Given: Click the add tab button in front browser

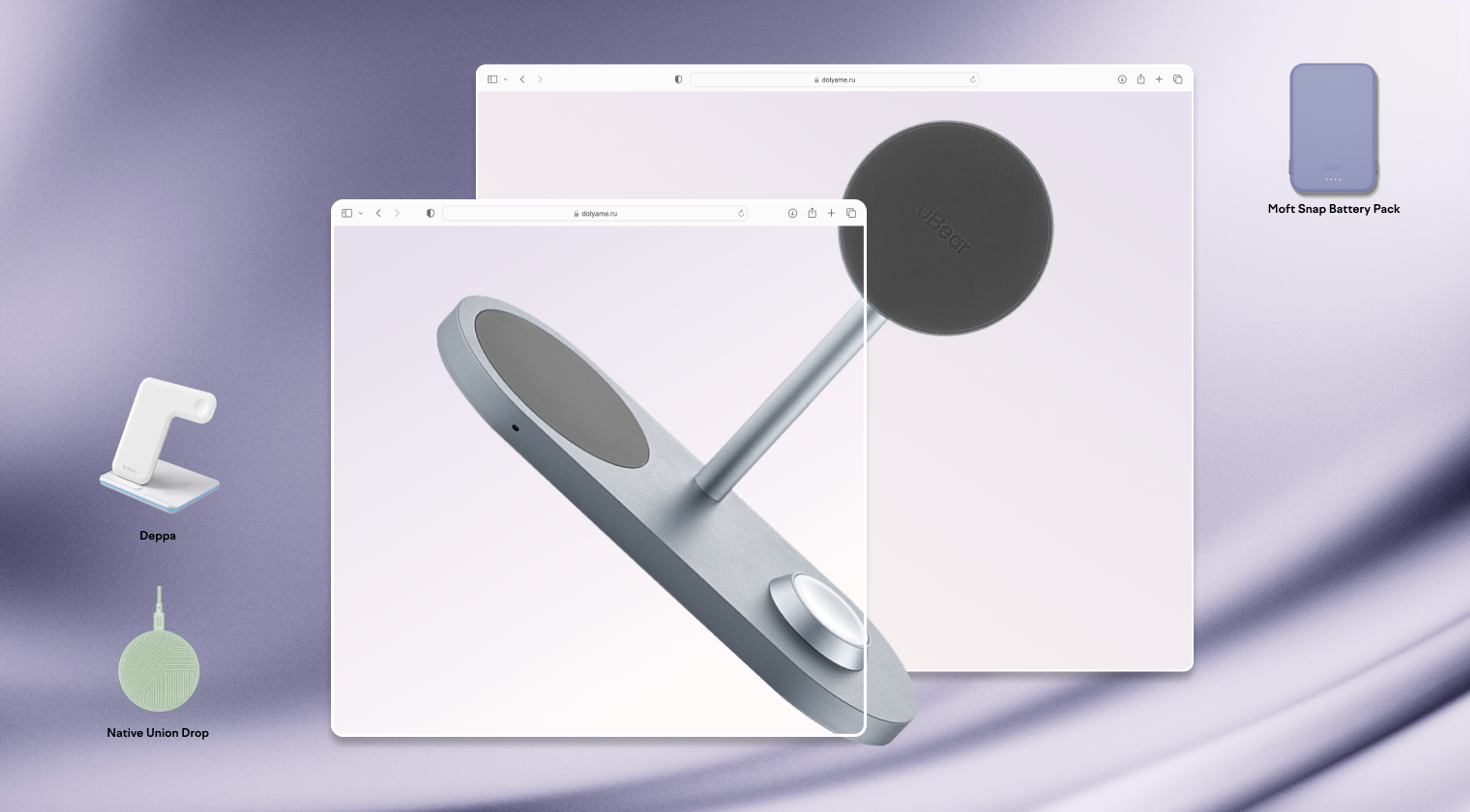Looking at the screenshot, I should pyautogui.click(x=831, y=213).
